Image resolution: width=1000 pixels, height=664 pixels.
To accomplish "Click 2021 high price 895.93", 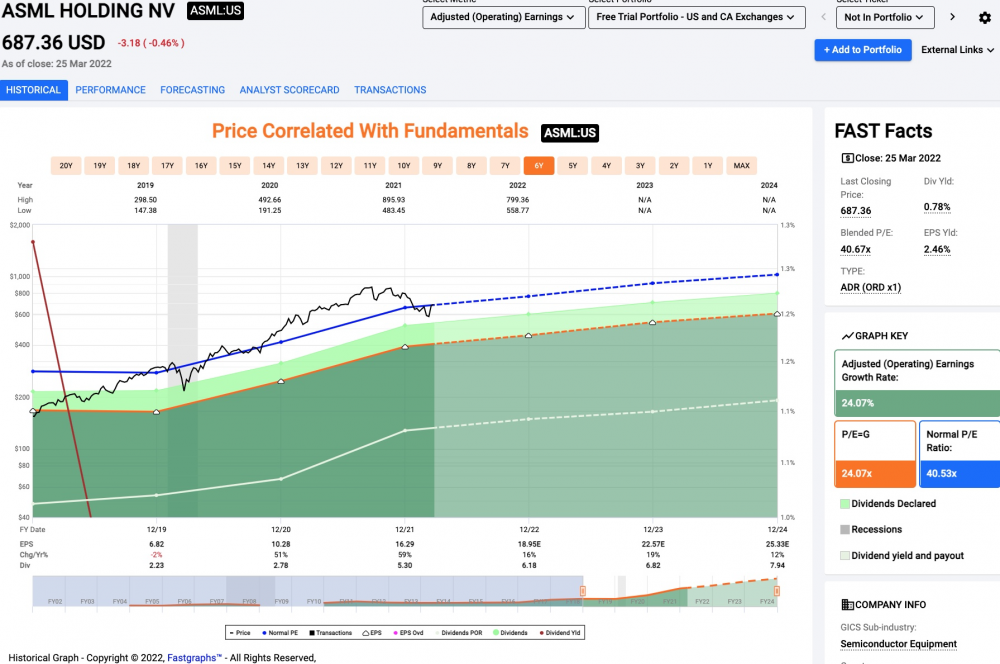I will tap(393, 200).
